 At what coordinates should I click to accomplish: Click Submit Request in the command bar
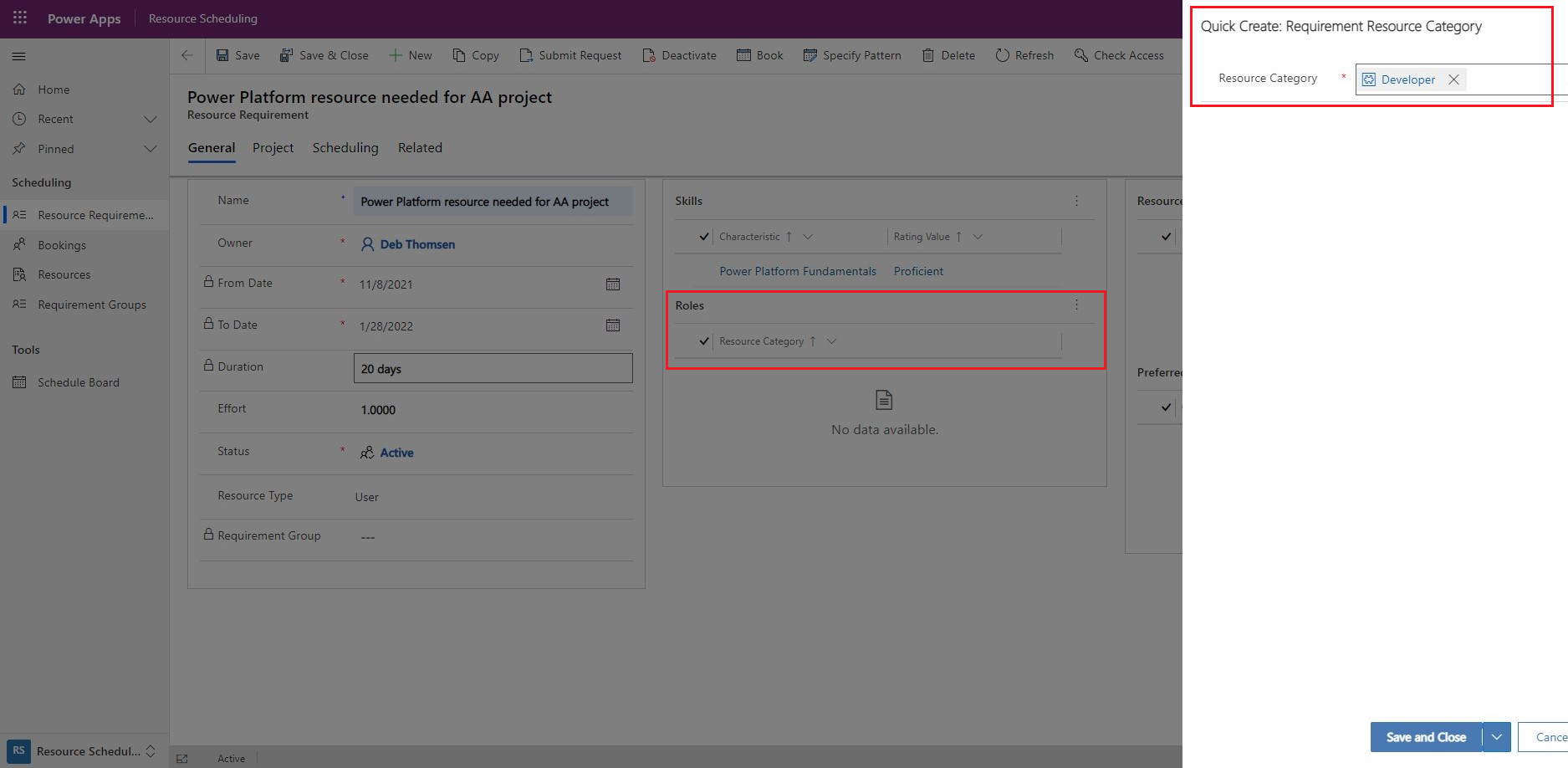[x=570, y=55]
